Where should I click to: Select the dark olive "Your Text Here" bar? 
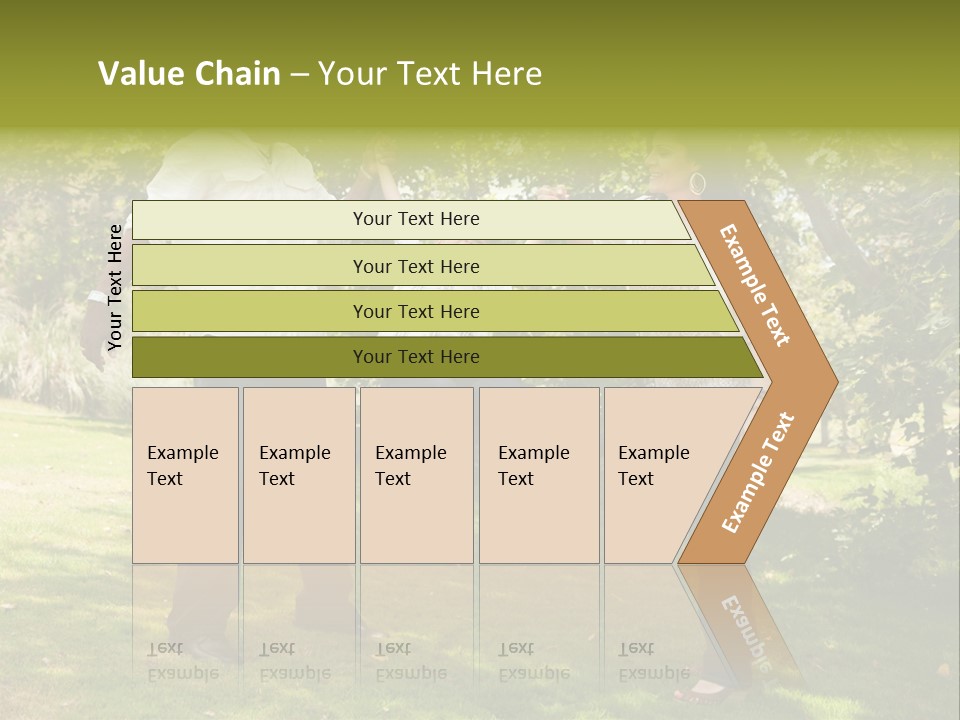tap(415, 357)
